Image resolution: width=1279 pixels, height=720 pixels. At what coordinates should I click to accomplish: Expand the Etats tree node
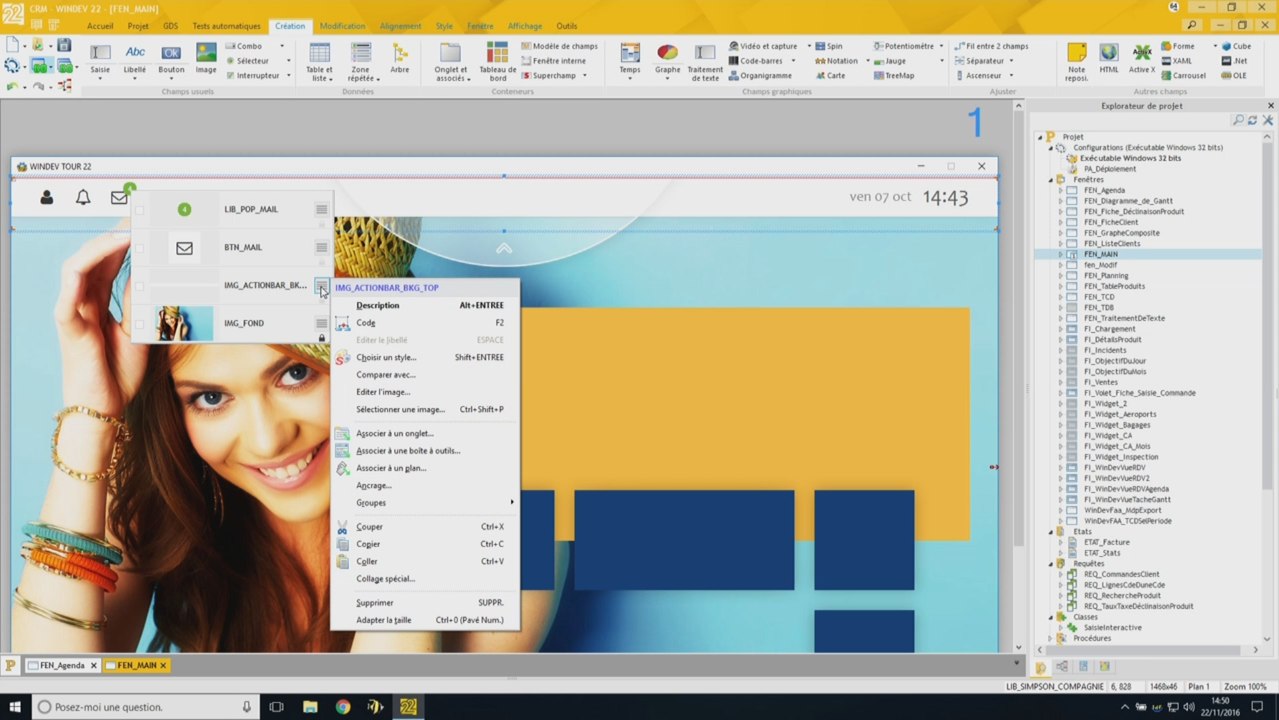click(1051, 532)
